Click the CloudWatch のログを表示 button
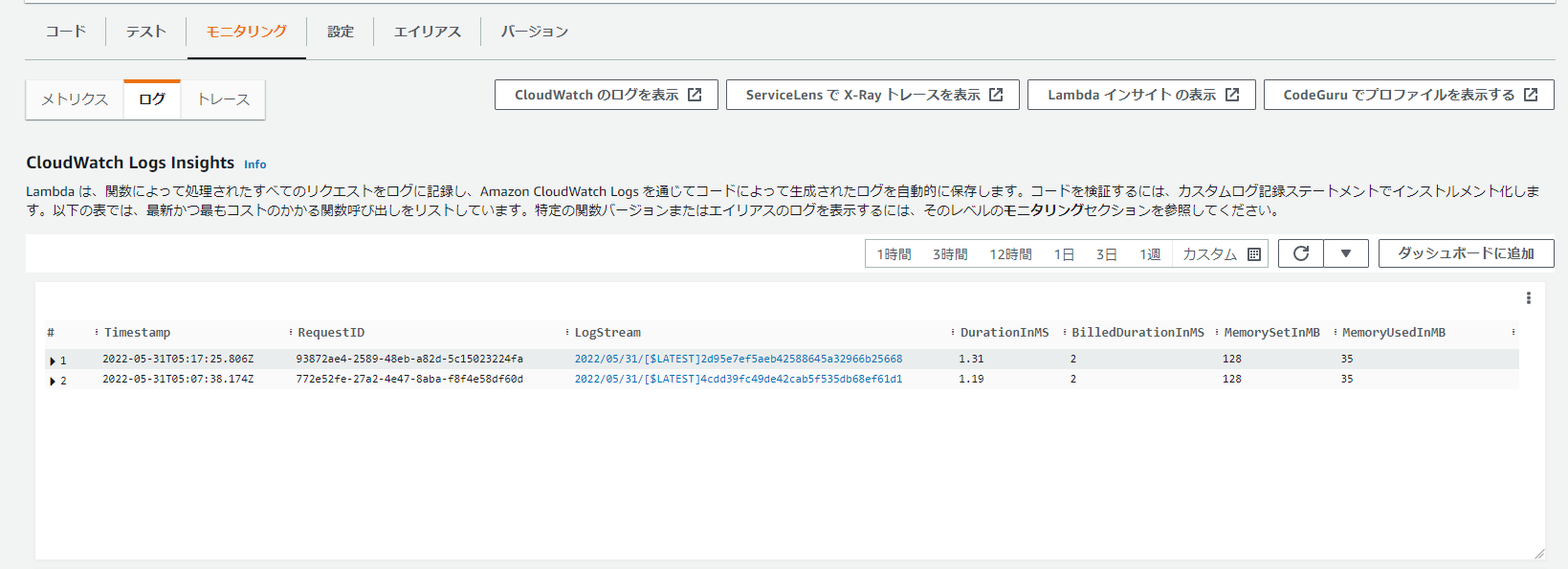This screenshot has width=1568, height=569. [607, 95]
